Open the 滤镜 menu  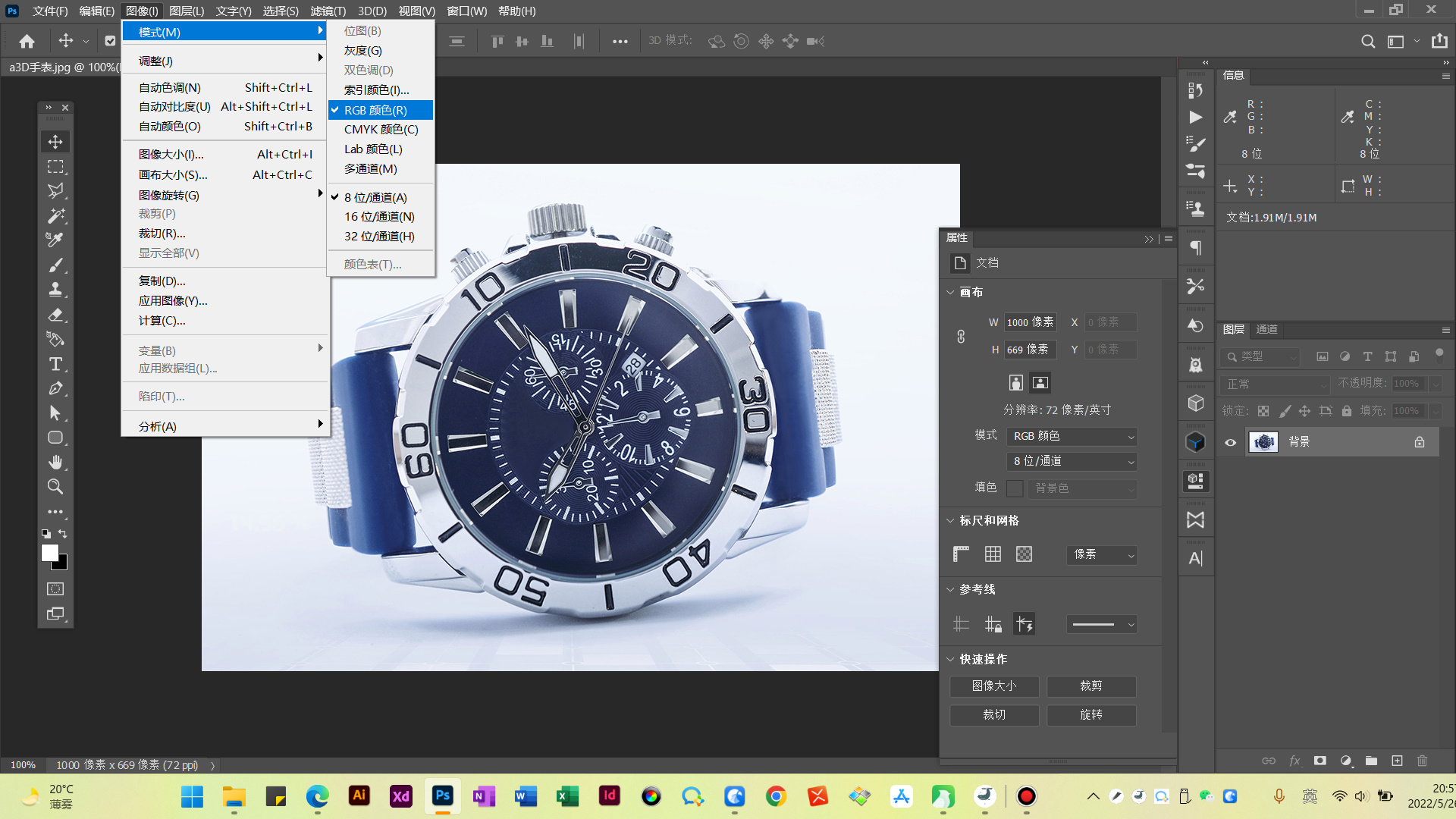click(328, 11)
